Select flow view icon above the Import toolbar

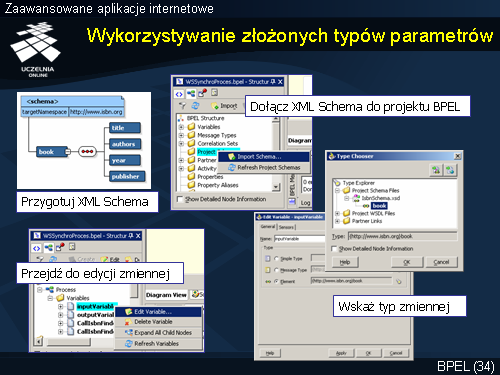pos(191,94)
